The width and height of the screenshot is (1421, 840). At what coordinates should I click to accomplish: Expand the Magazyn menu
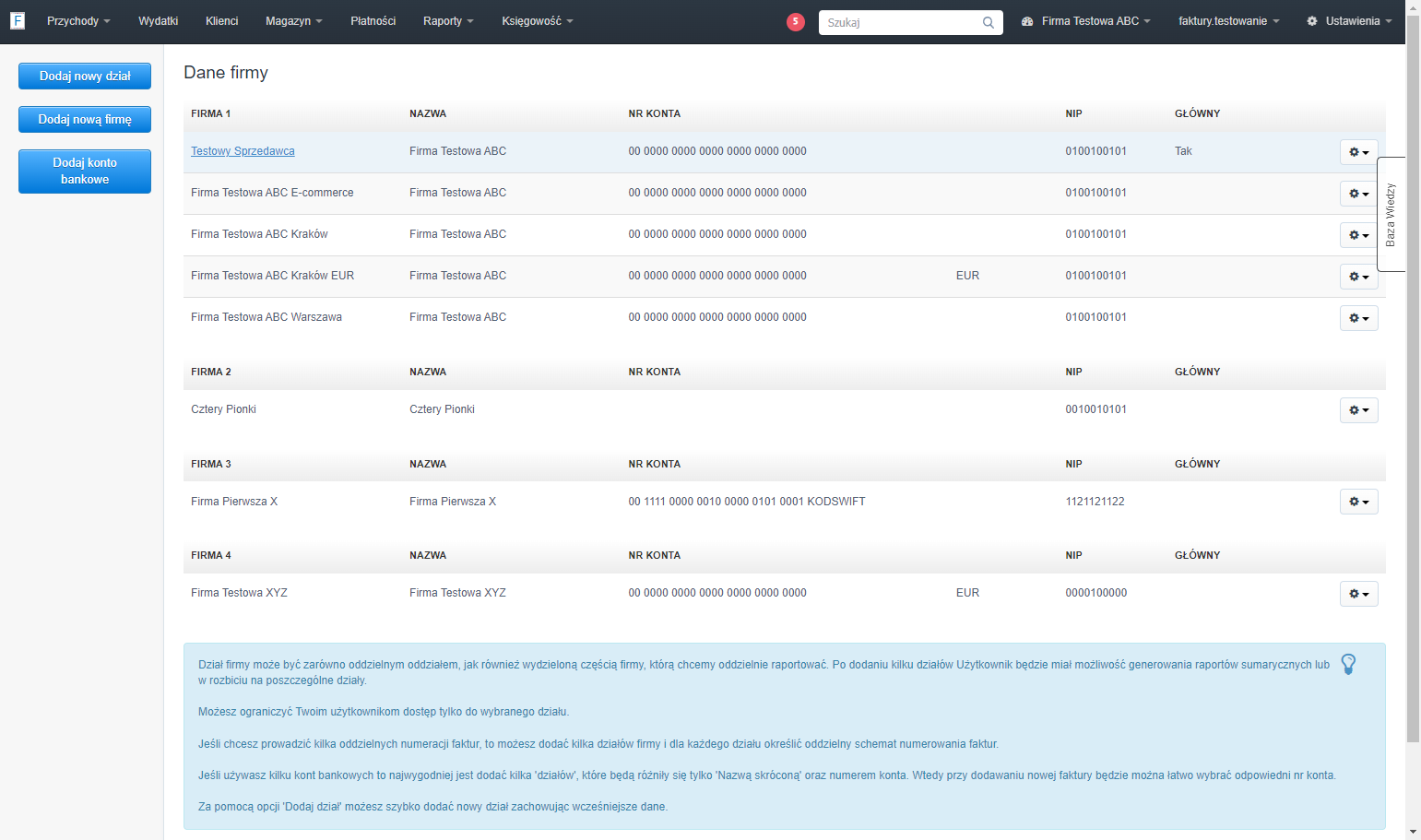(294, 21)
